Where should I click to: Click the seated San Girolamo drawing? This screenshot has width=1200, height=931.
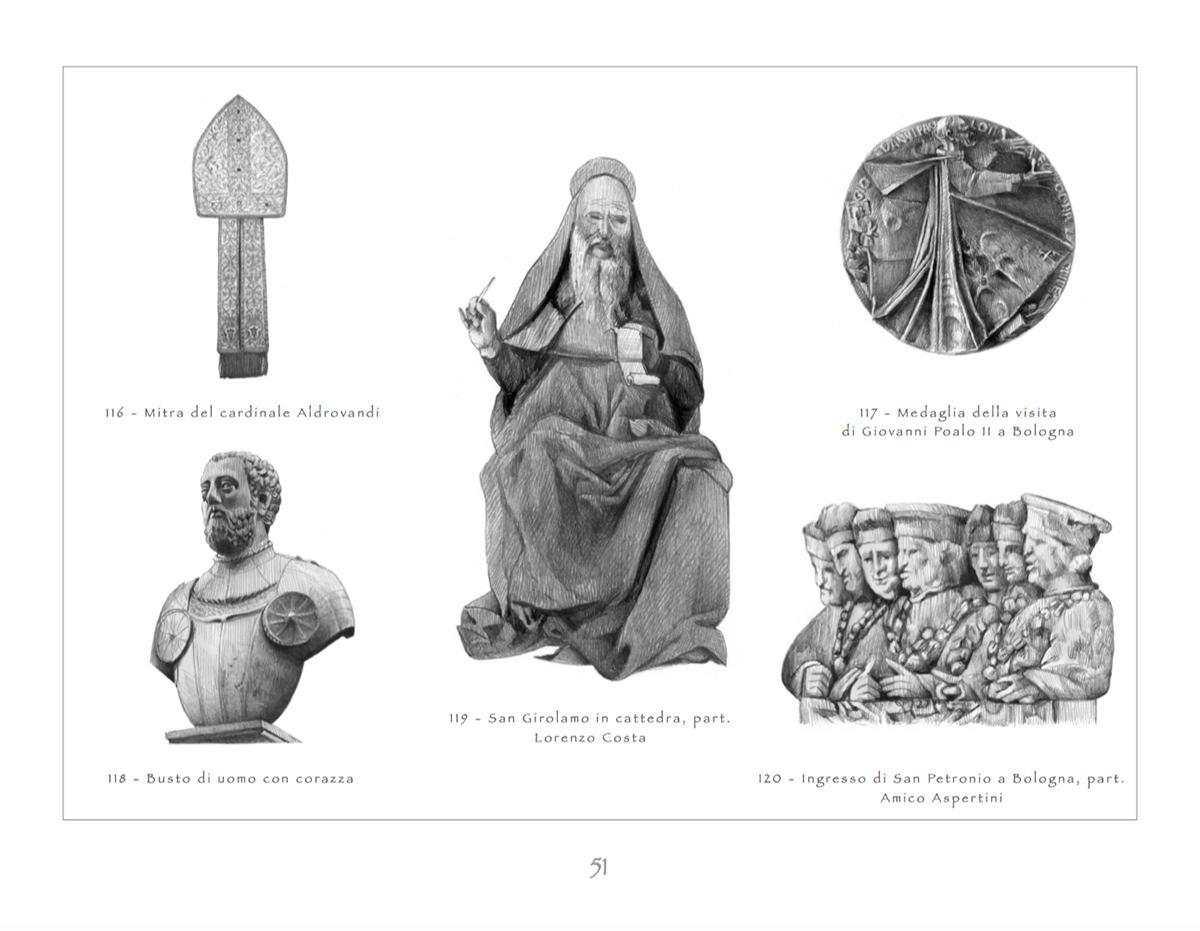pos(596,420)
